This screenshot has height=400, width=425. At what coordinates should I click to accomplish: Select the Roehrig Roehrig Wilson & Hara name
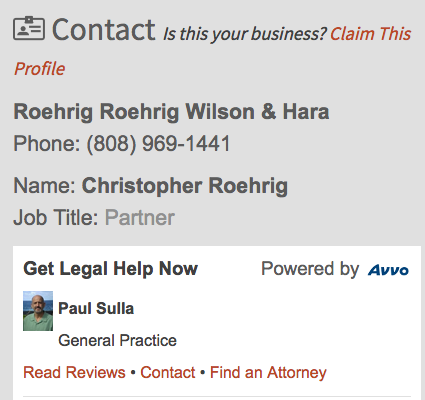(171, 111)
